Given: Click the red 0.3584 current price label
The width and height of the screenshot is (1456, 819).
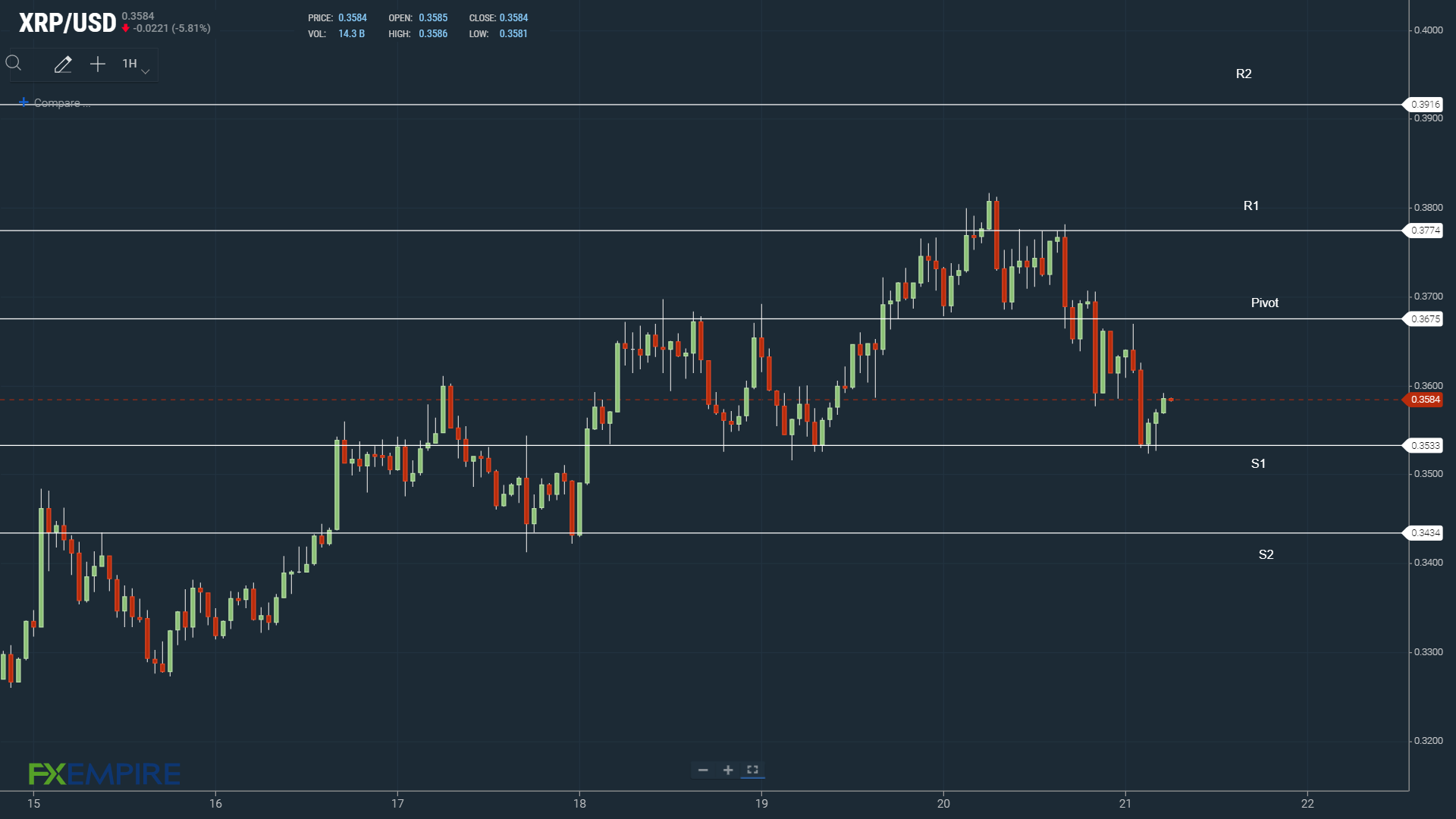Looking at the screenshot, I should coord(1425,400).
